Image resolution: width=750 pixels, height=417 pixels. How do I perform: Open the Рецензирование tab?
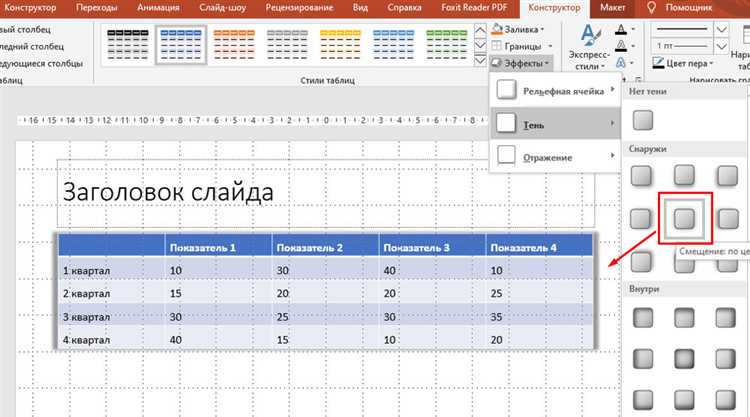point(299,8)
